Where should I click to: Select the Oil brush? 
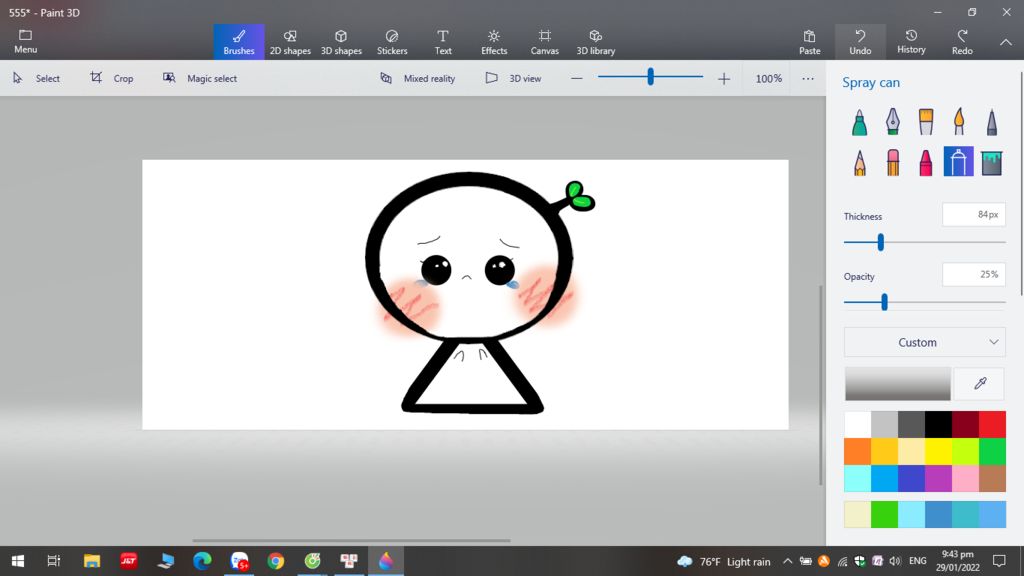(x=925, y=122)
